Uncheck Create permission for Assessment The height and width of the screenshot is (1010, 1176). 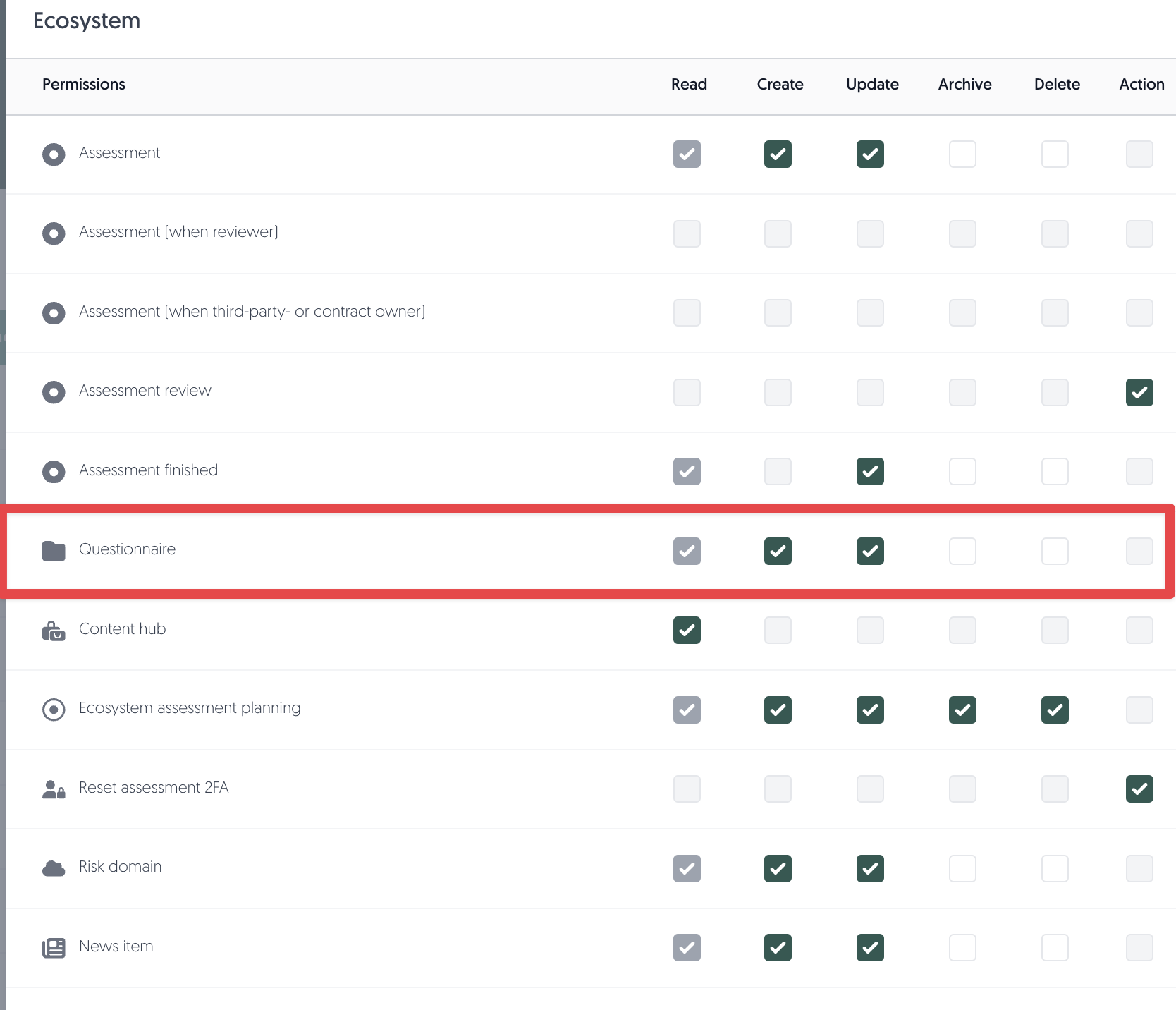click(x=778, y=154)
